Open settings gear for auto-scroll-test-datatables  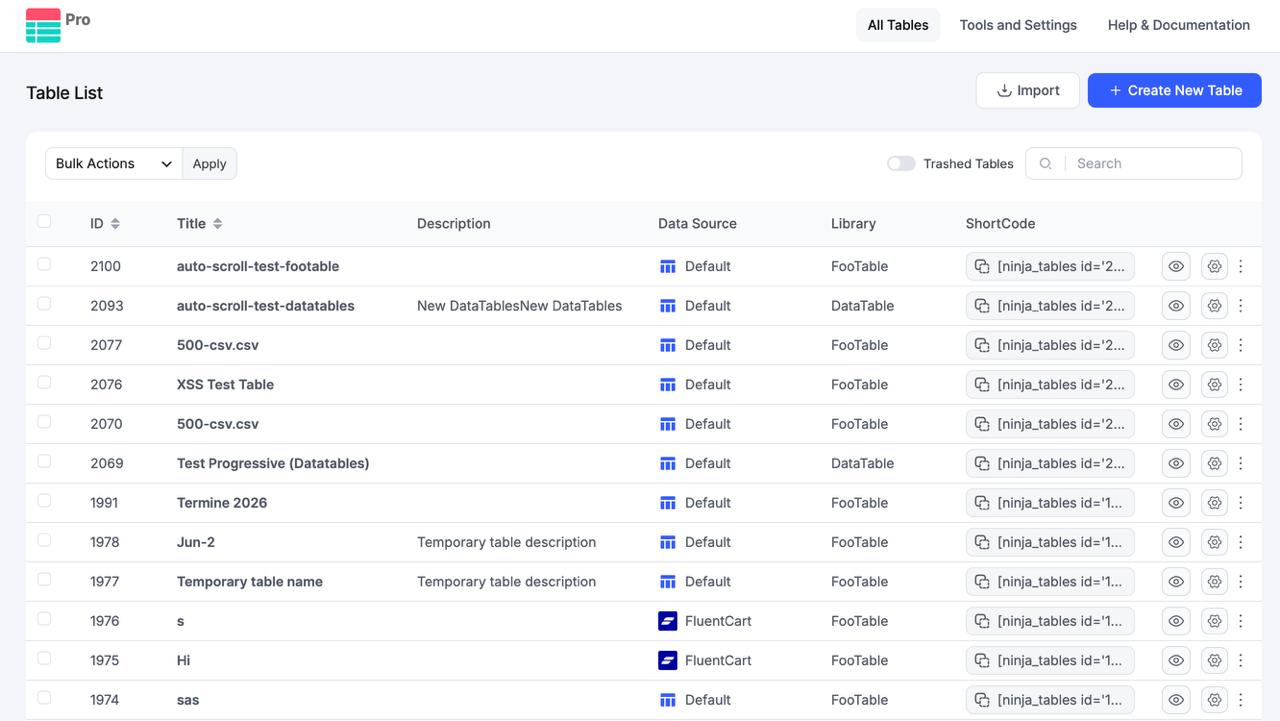pos(1214,306)
